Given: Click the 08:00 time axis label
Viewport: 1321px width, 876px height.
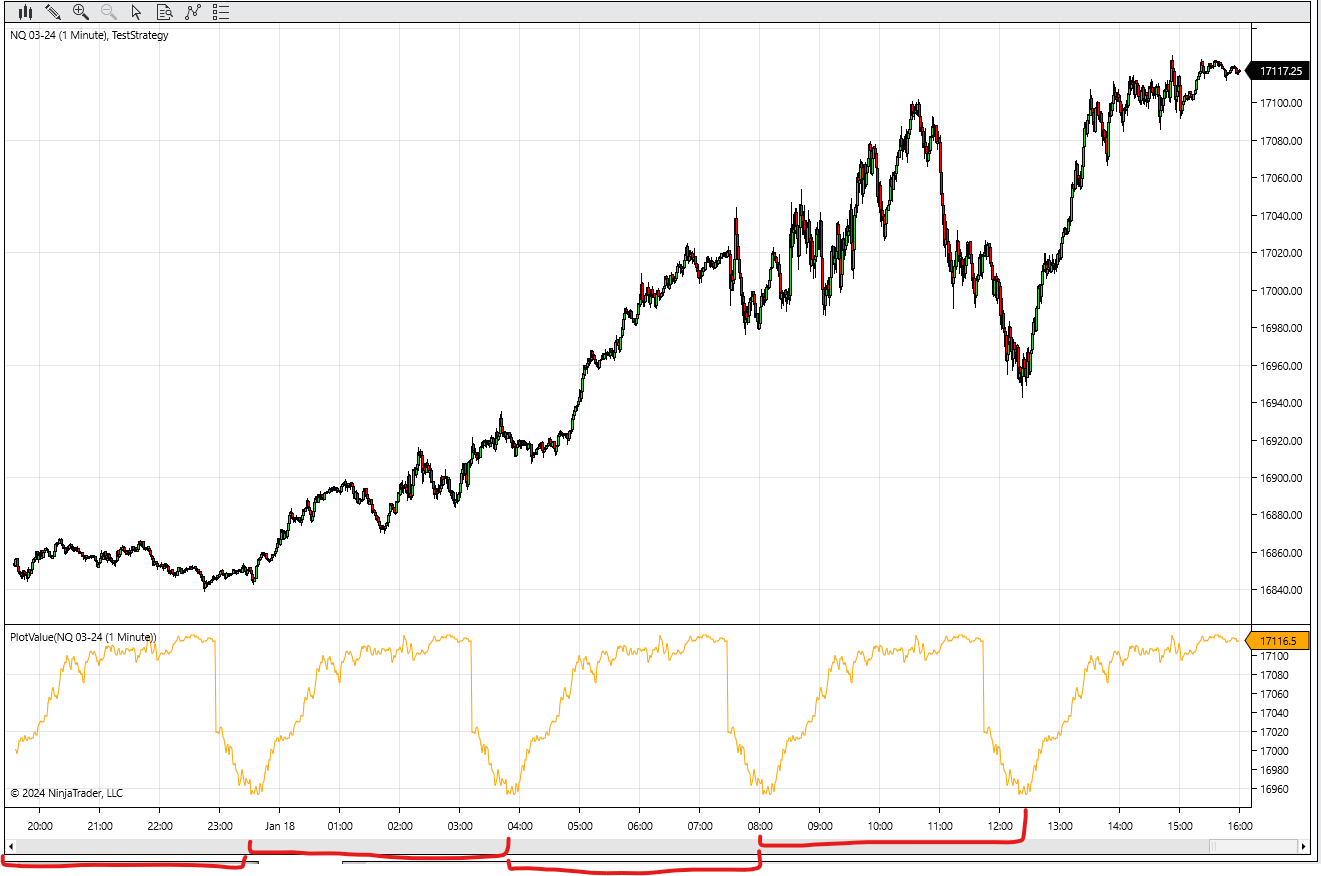Looking at the screenshot, I should tap(760, 826).
